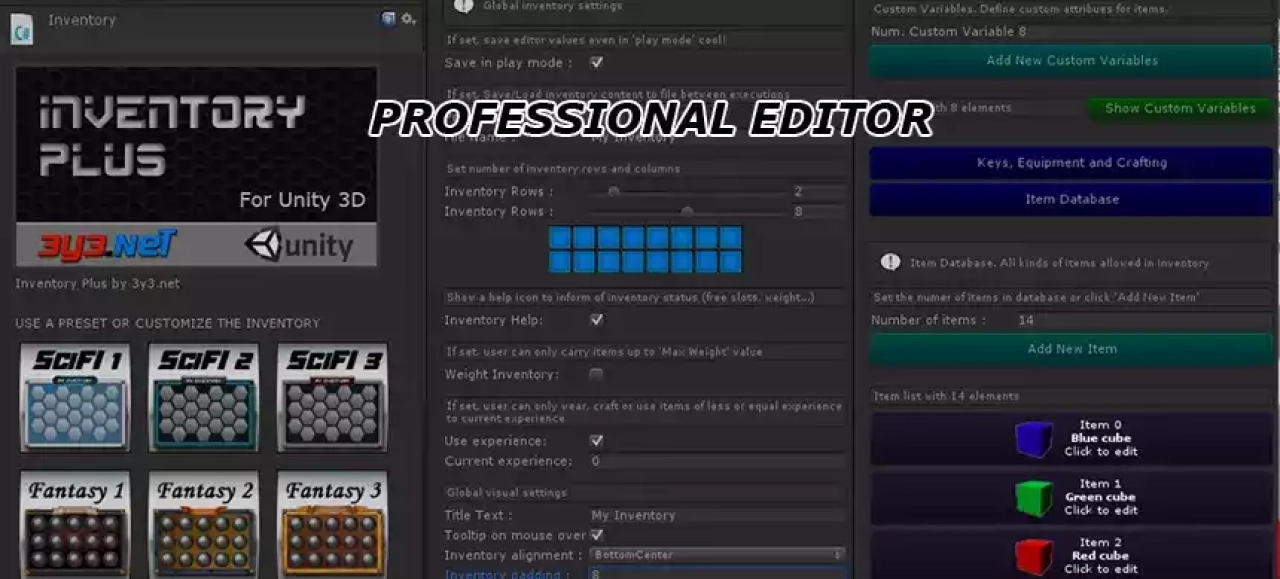Enable the Weight Inventory checkbox
Screen dimensions: 1280x579
tap(596, 374)
